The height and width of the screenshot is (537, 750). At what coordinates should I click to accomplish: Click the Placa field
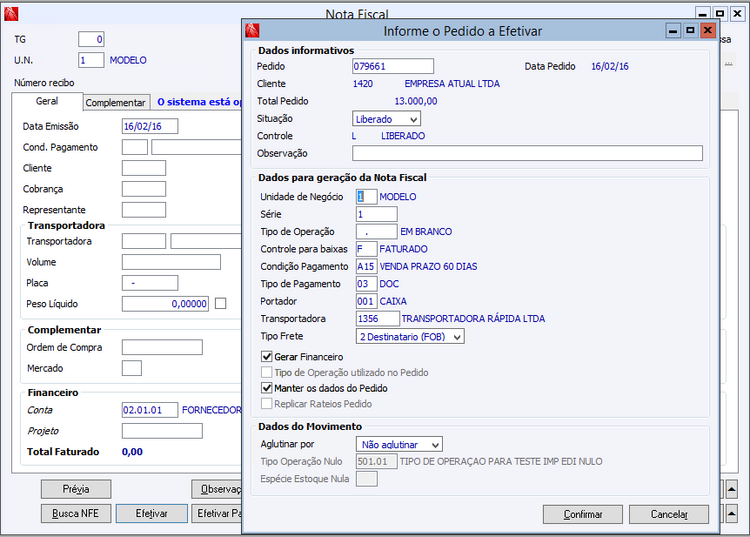click(150, 283)
